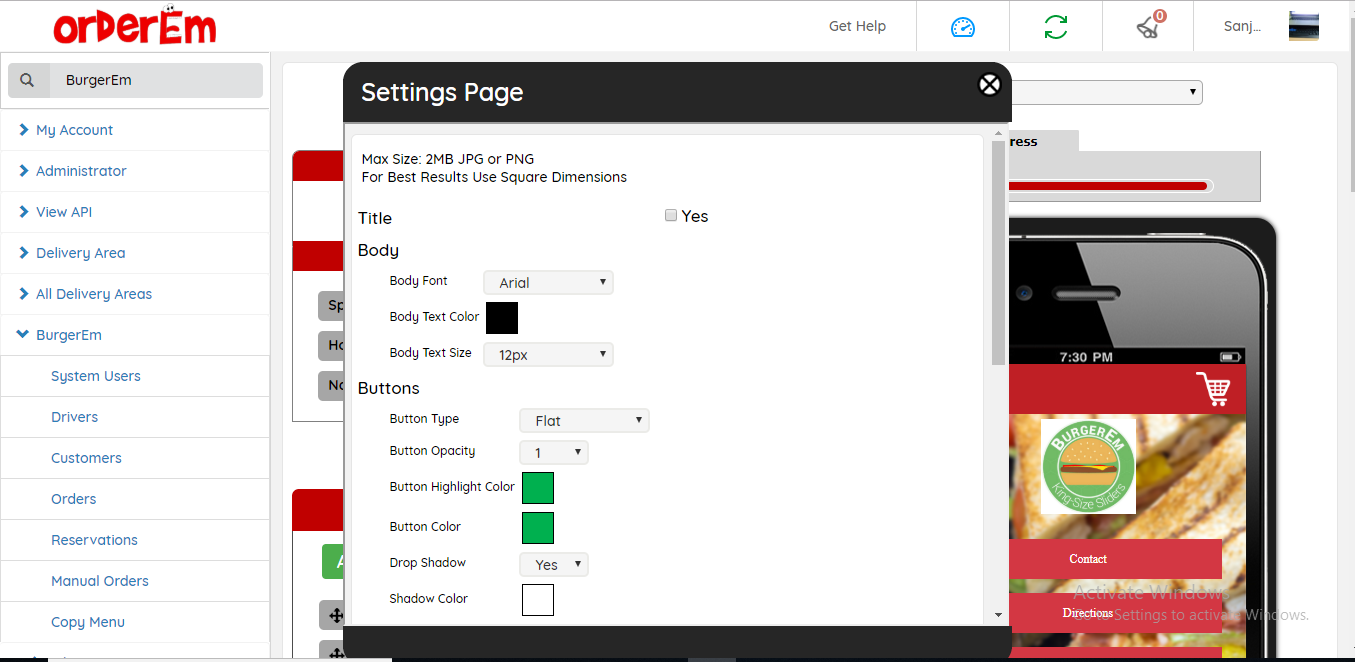This screenshot has width=1355, height=662.
Task: Pick the Button Highlight Color swatch
Action: click(x=537, y=488)
